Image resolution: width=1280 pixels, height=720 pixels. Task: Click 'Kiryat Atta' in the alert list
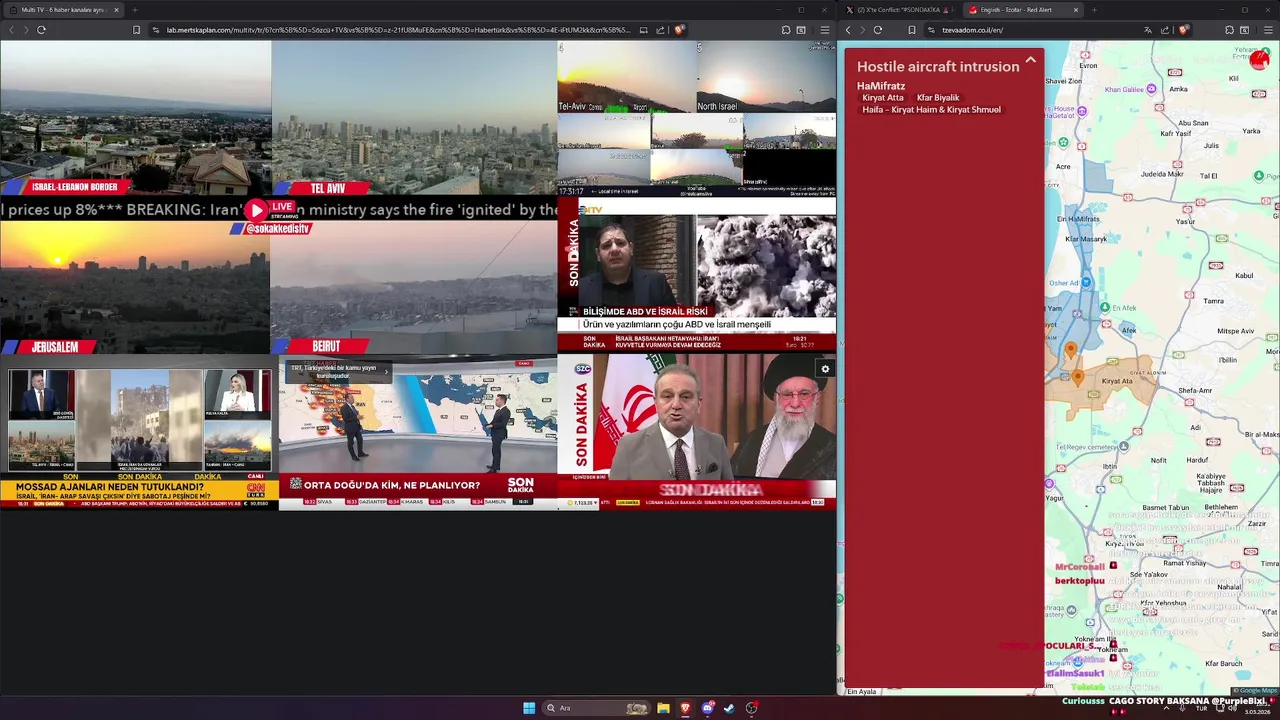point(883,98)
